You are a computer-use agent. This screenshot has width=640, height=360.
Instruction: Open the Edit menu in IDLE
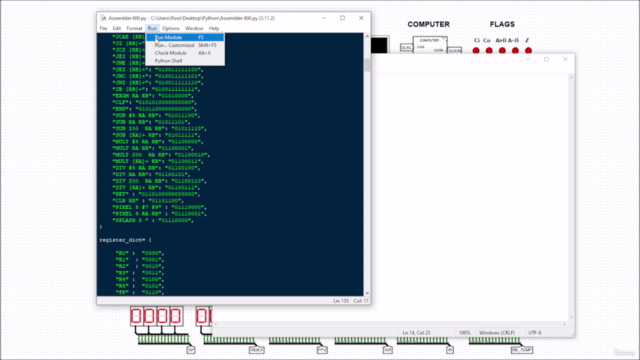click(x=117, y=29)
